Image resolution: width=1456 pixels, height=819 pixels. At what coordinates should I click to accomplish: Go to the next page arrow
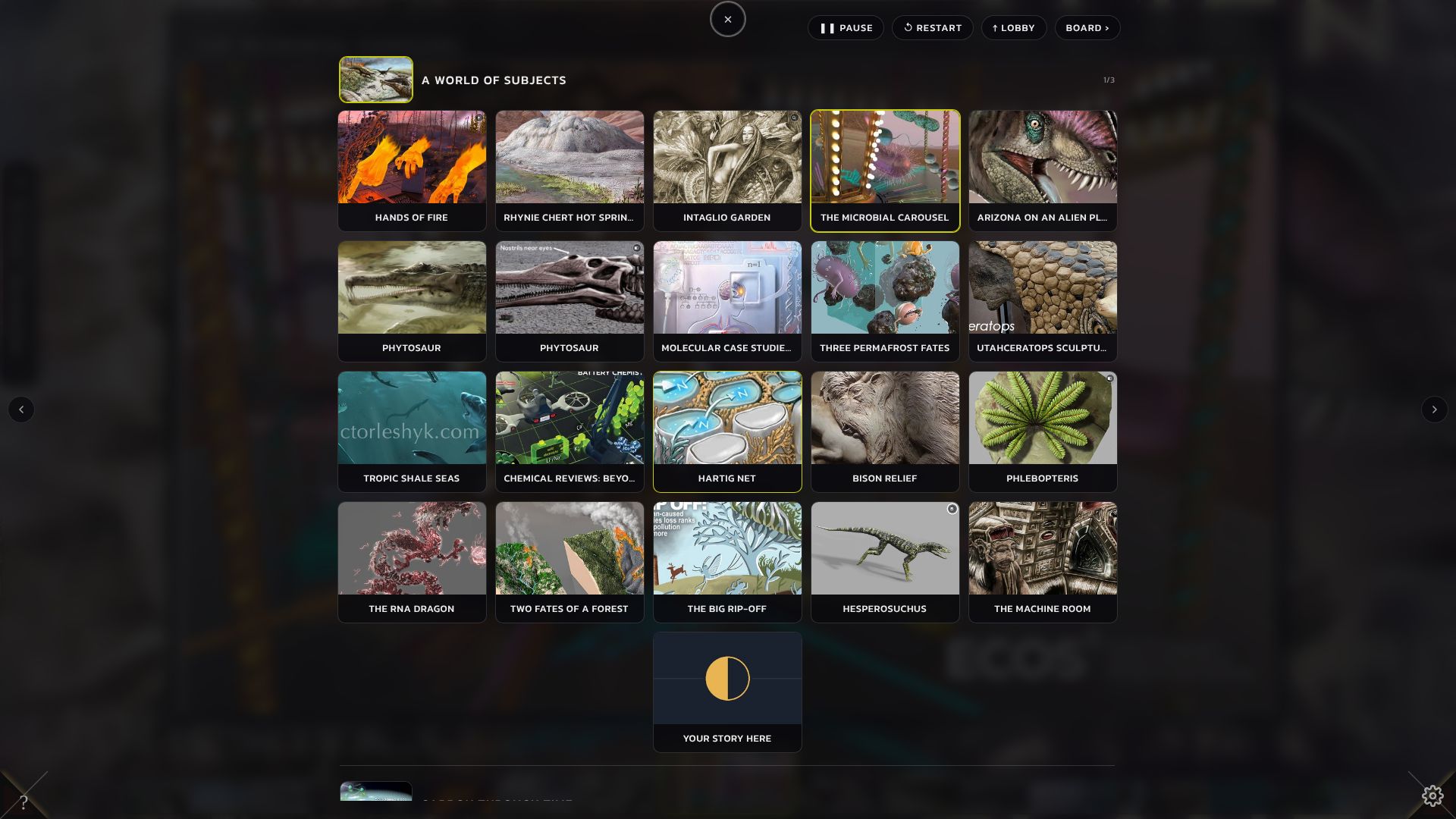coord(1434,409)
